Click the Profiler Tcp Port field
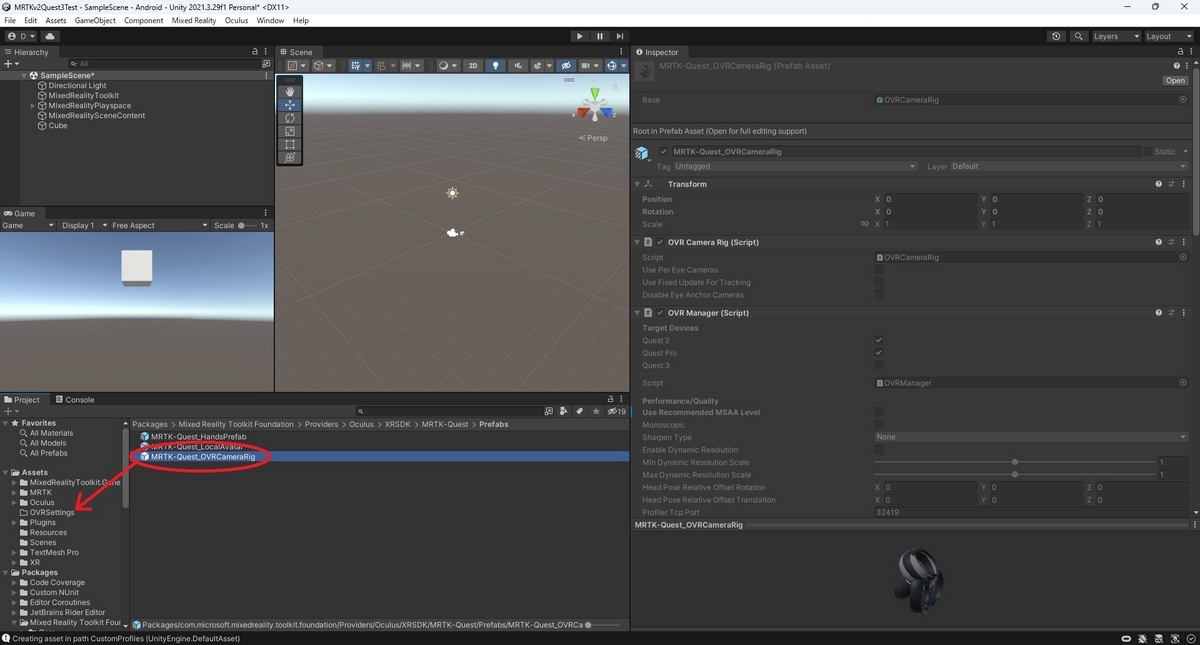The width and height of the screenshot is (1200, 645). point(1031,512)
